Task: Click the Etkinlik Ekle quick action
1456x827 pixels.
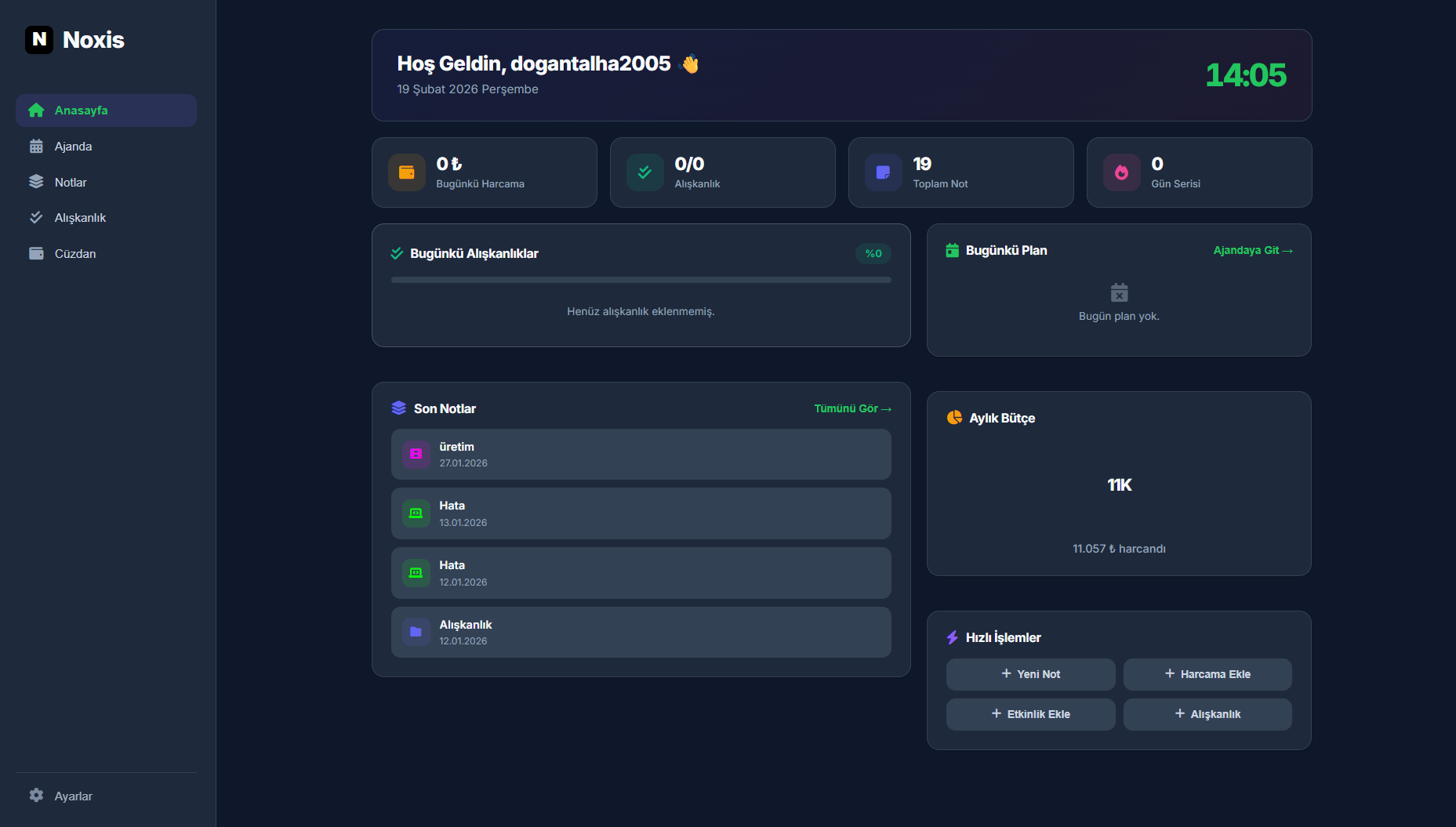Action: tap(1030, 714)
